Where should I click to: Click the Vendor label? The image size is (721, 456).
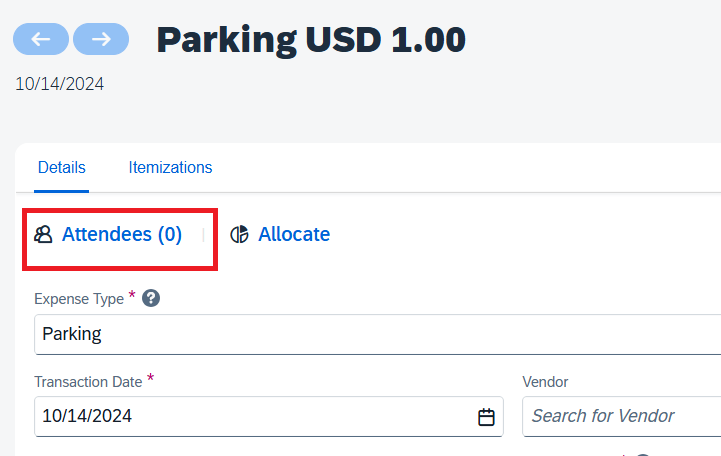545,382
